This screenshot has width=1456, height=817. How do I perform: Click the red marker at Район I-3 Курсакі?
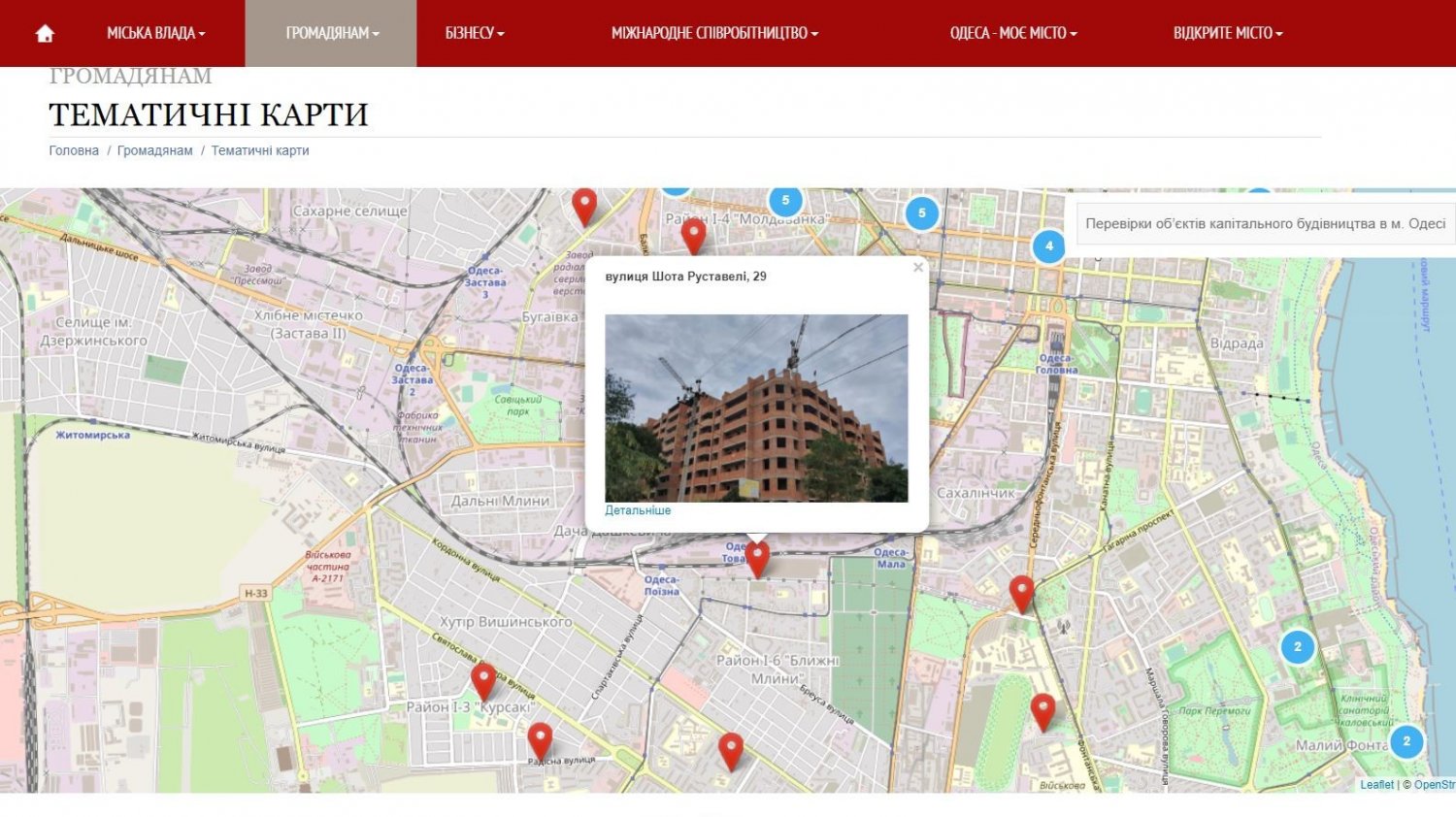[483, 681]
